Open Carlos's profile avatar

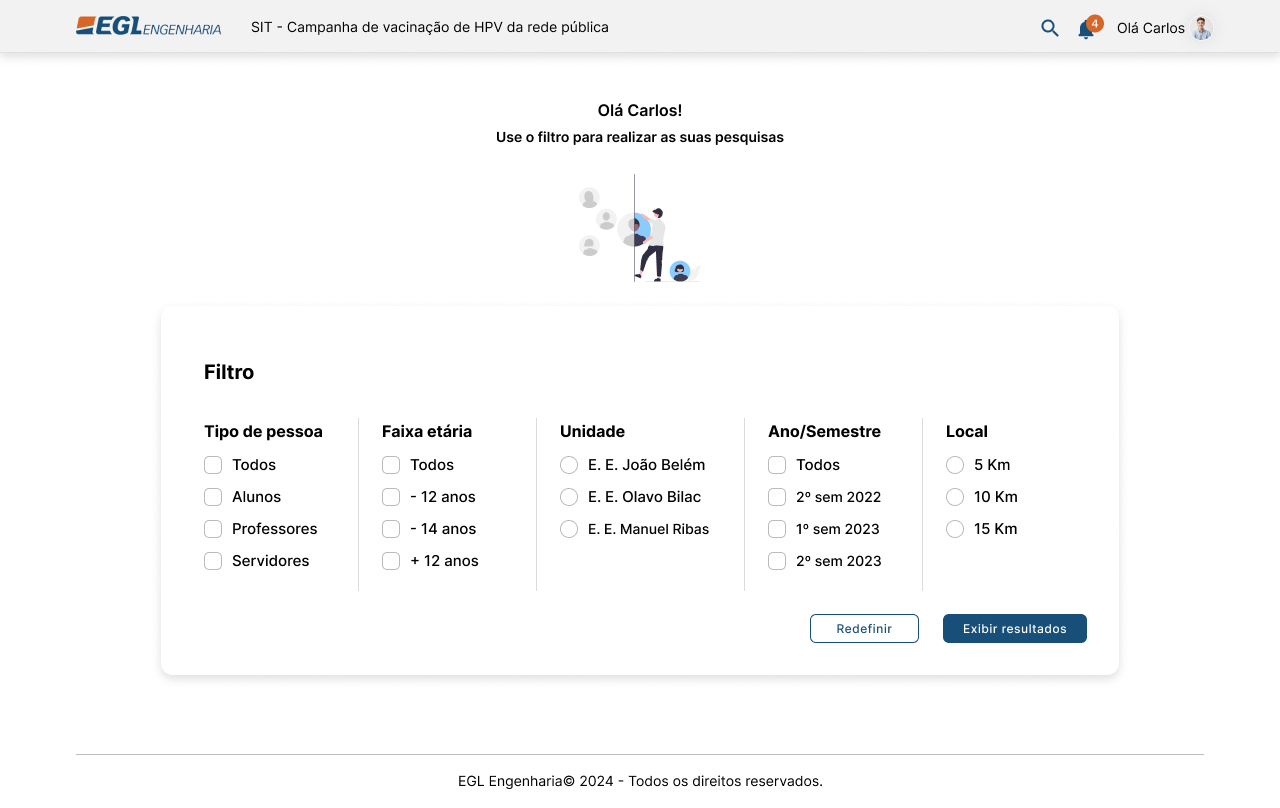click(x=1201, y=28)
